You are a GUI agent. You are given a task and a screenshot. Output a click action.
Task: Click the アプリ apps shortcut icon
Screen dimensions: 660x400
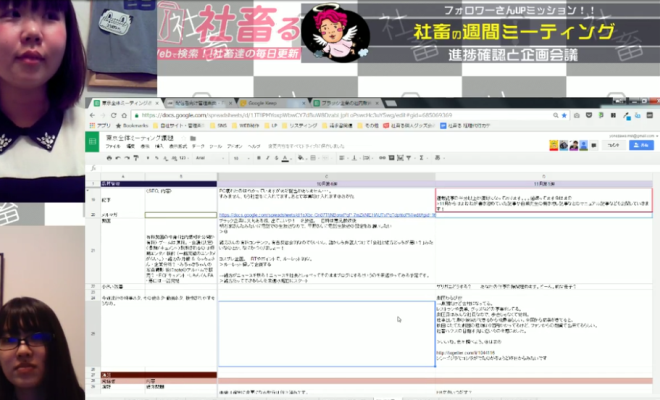(97, 126)
